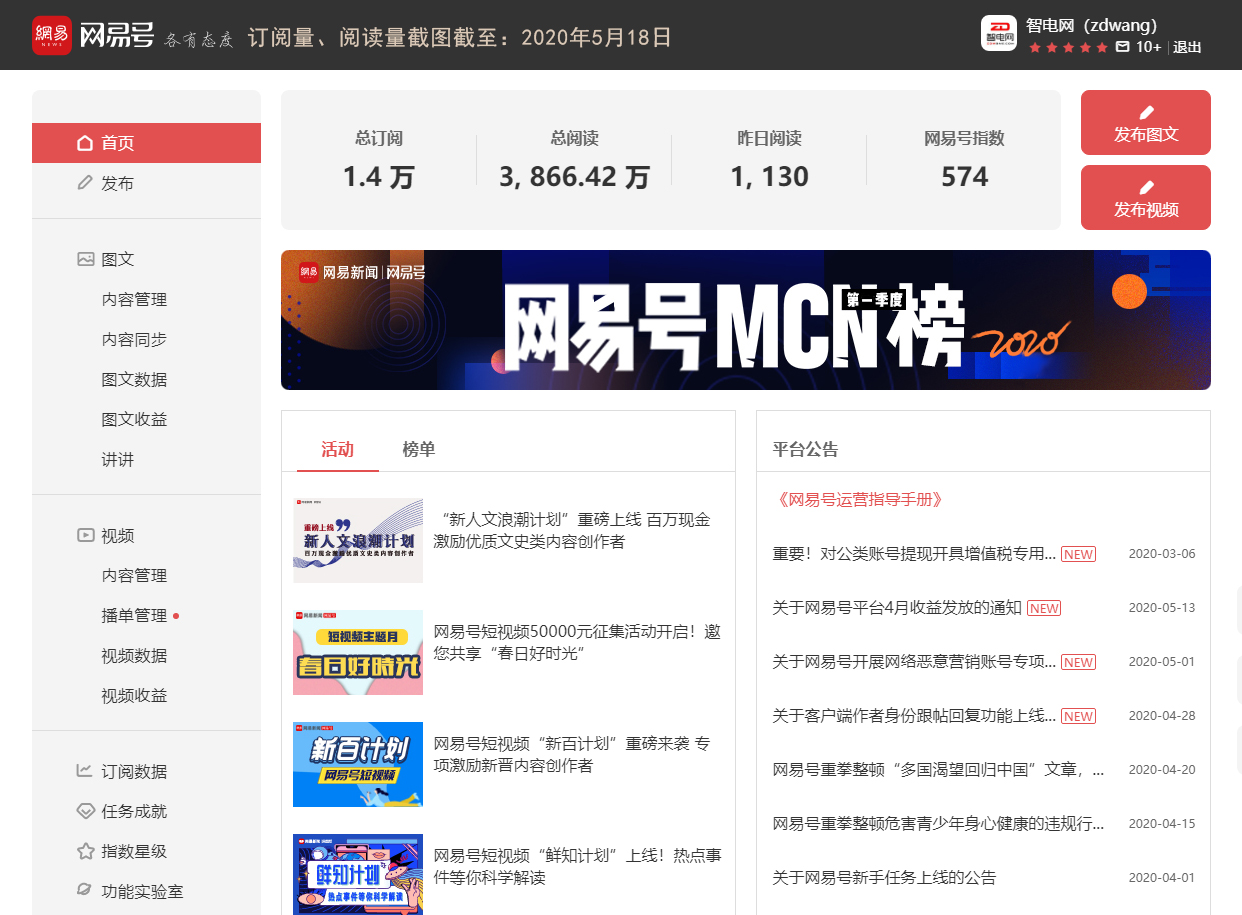Open 内容同步 in the sidebar
1242x915 pixels.
tap(134, 339)
